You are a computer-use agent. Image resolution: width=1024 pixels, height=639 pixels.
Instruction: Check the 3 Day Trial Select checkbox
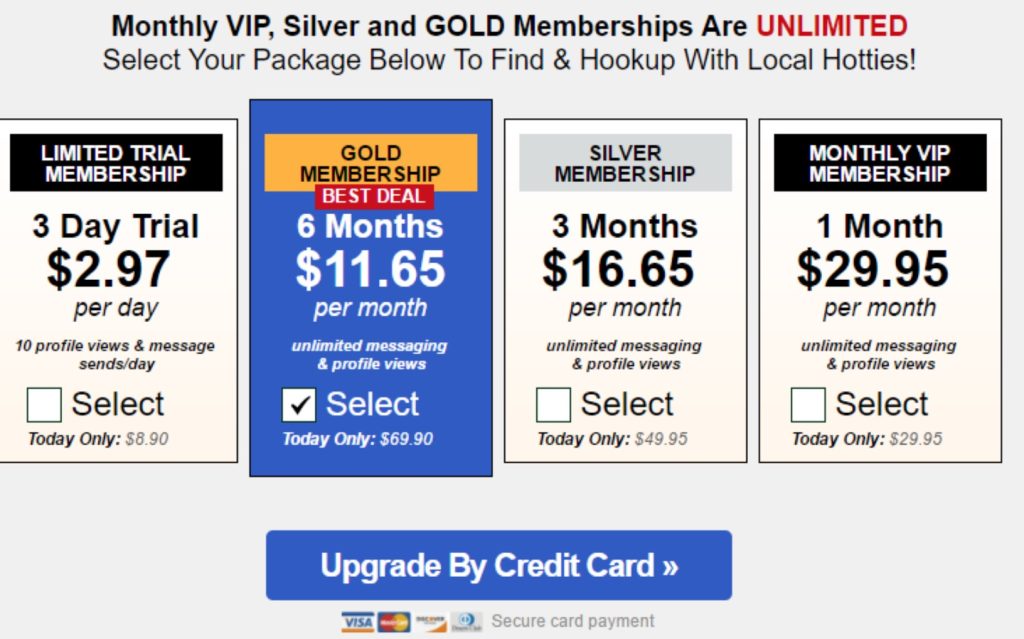(x=44, y=404)
